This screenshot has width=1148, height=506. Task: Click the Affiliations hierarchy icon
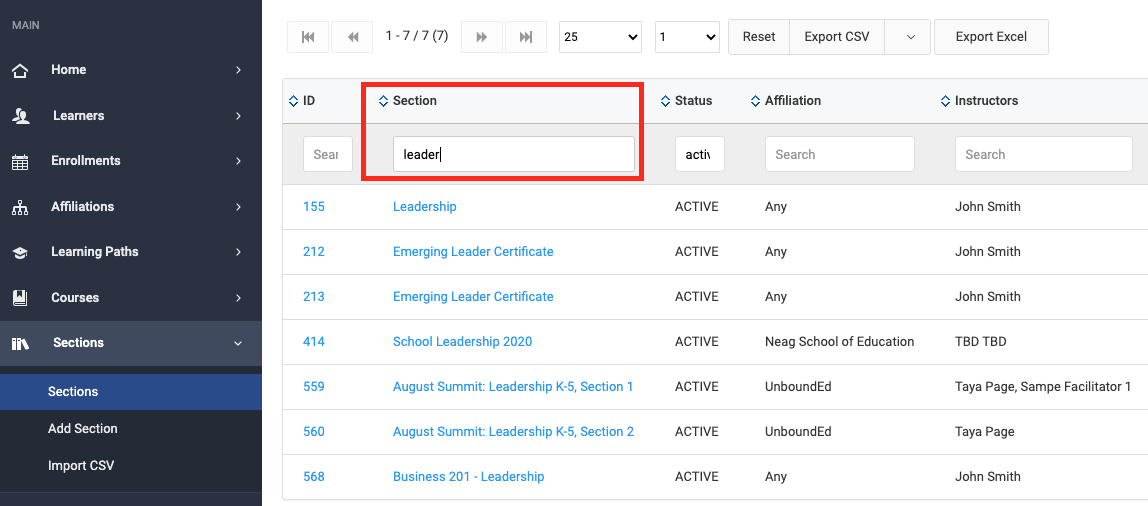click(x=20, y=207)
